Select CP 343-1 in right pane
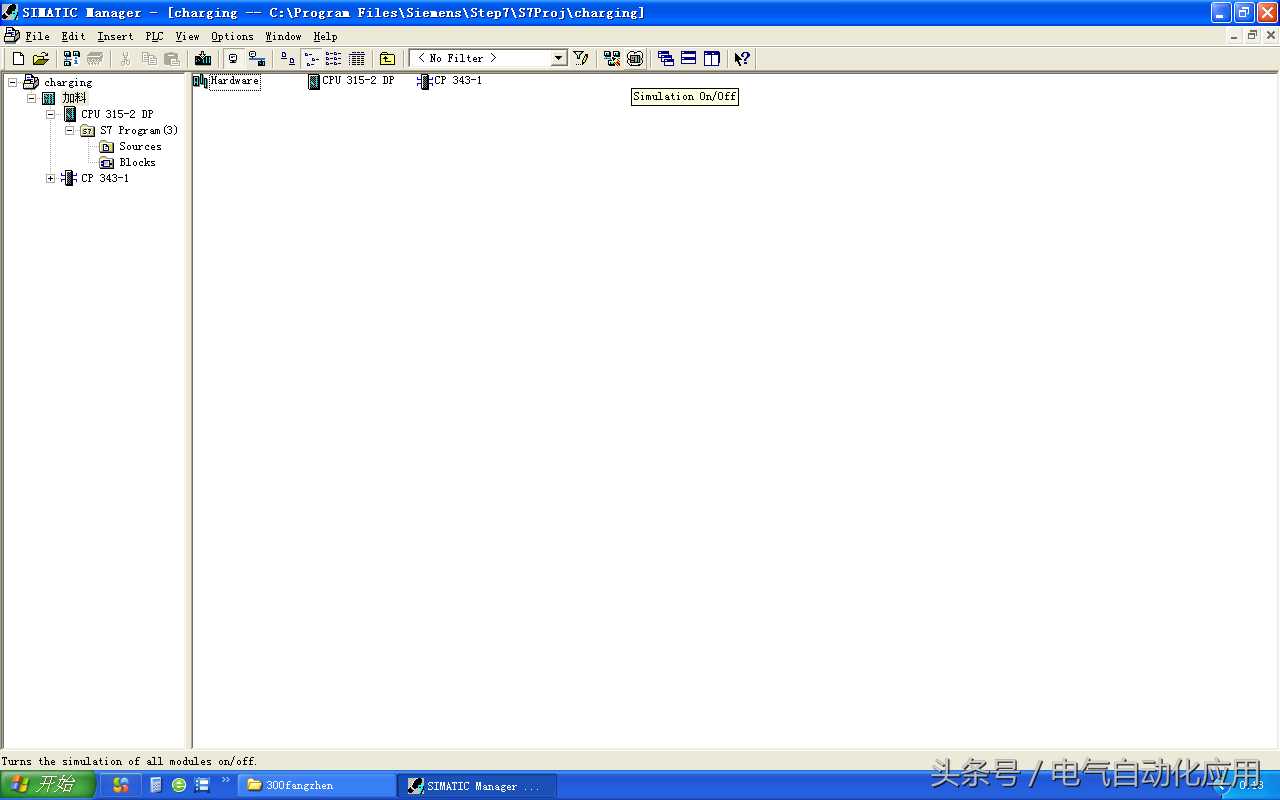This screenshot has width=1280, height=800. 450,81
